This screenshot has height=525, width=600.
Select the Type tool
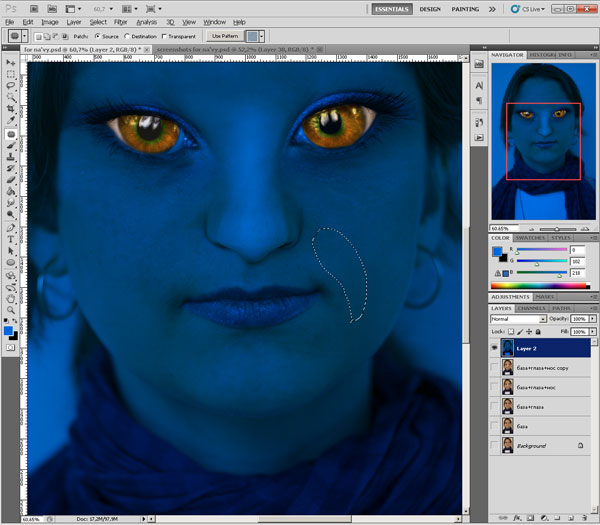[11, 238]
